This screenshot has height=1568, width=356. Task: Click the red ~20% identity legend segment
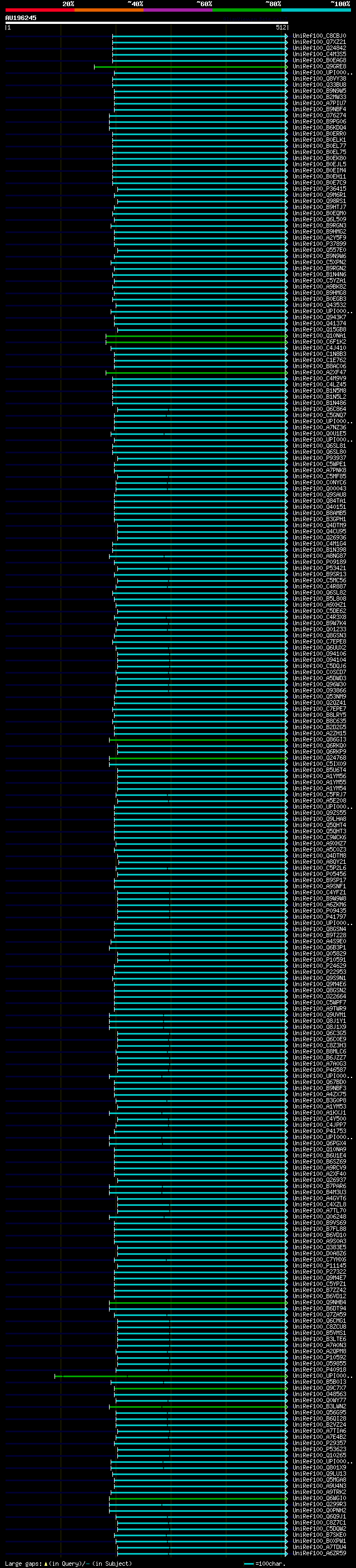tap(39, 10)
